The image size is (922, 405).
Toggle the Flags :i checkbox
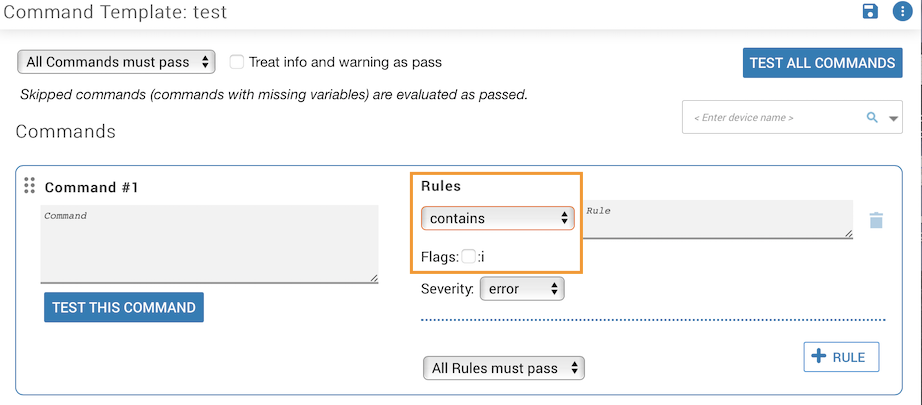click(469, 257)
